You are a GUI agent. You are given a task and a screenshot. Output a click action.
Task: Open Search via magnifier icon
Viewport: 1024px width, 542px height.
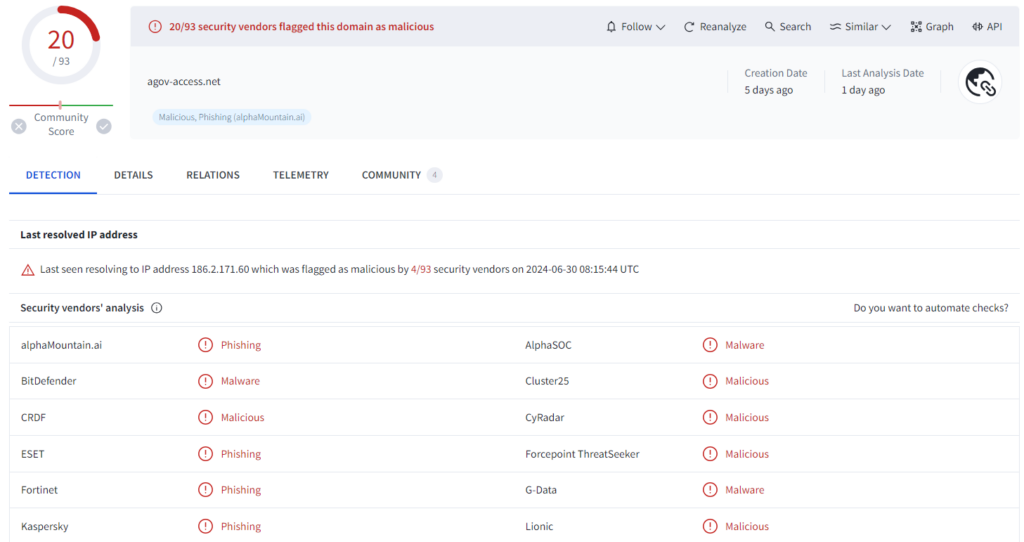tap(770, 27)
